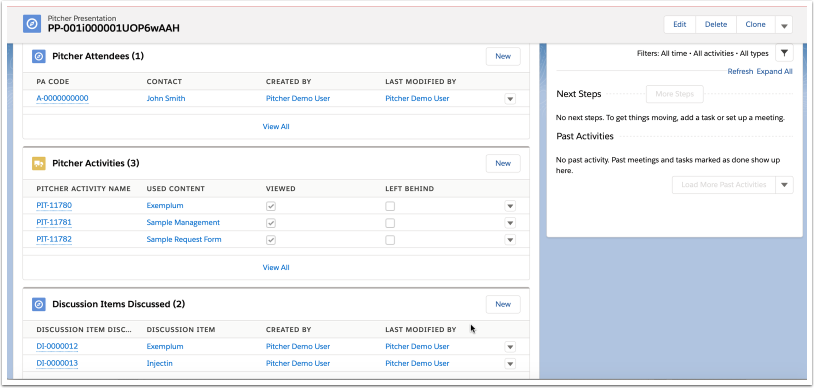The height and width of the screenshot is (388, 814).
Task: Click Pitcher Attendees (1) section title
Action: [x=98, y=56]
